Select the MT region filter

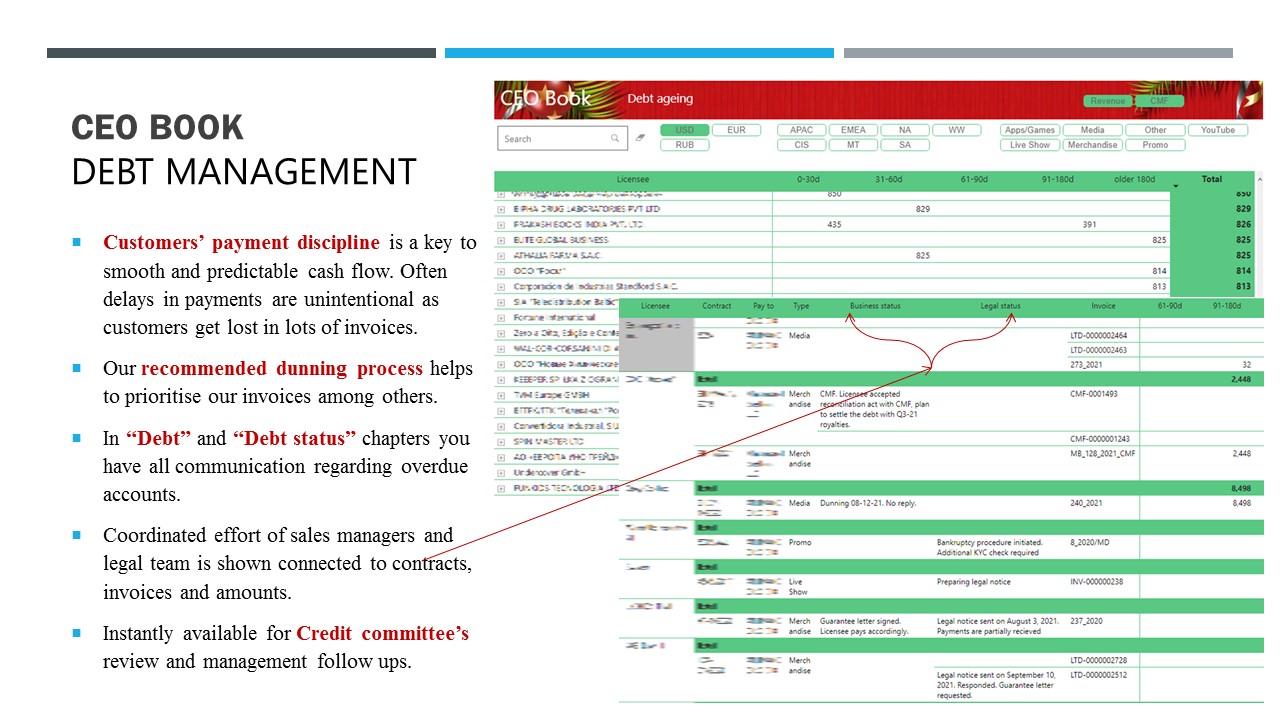point(853,145)
